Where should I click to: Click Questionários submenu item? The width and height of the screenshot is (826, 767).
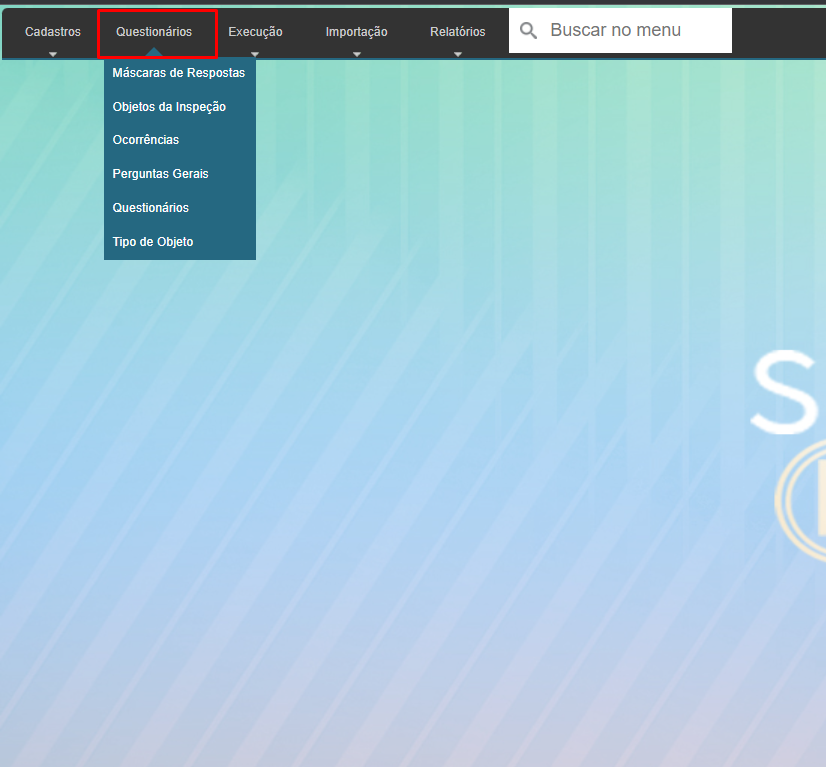(151, 208)
